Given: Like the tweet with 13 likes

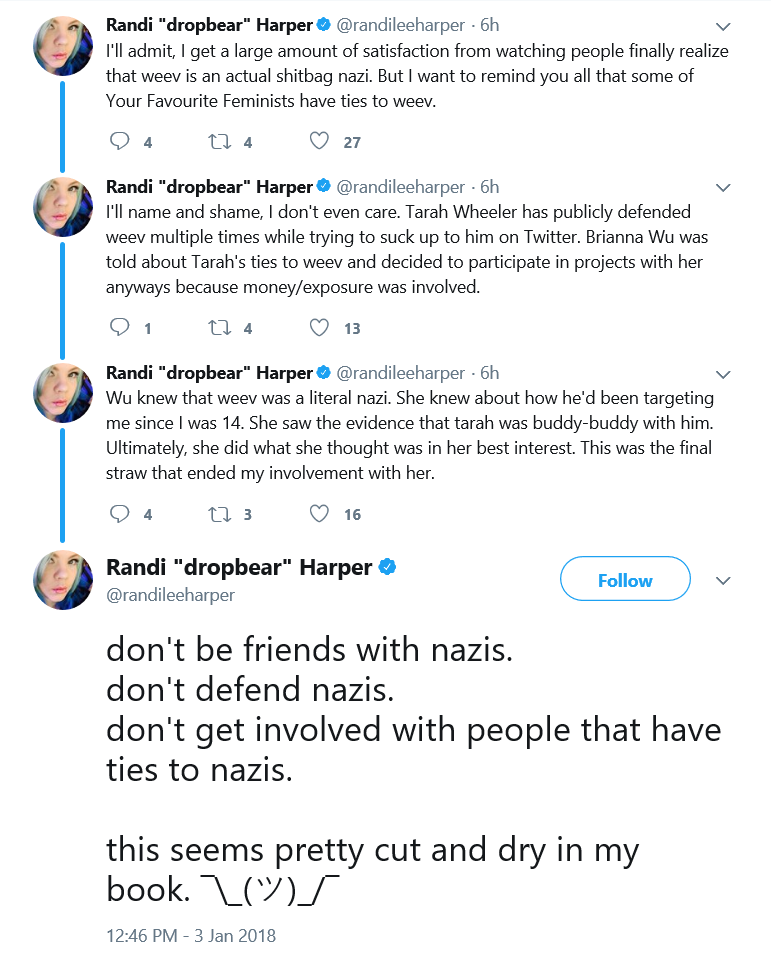Looking at the screenshot, I should click(x=319, y=327).
